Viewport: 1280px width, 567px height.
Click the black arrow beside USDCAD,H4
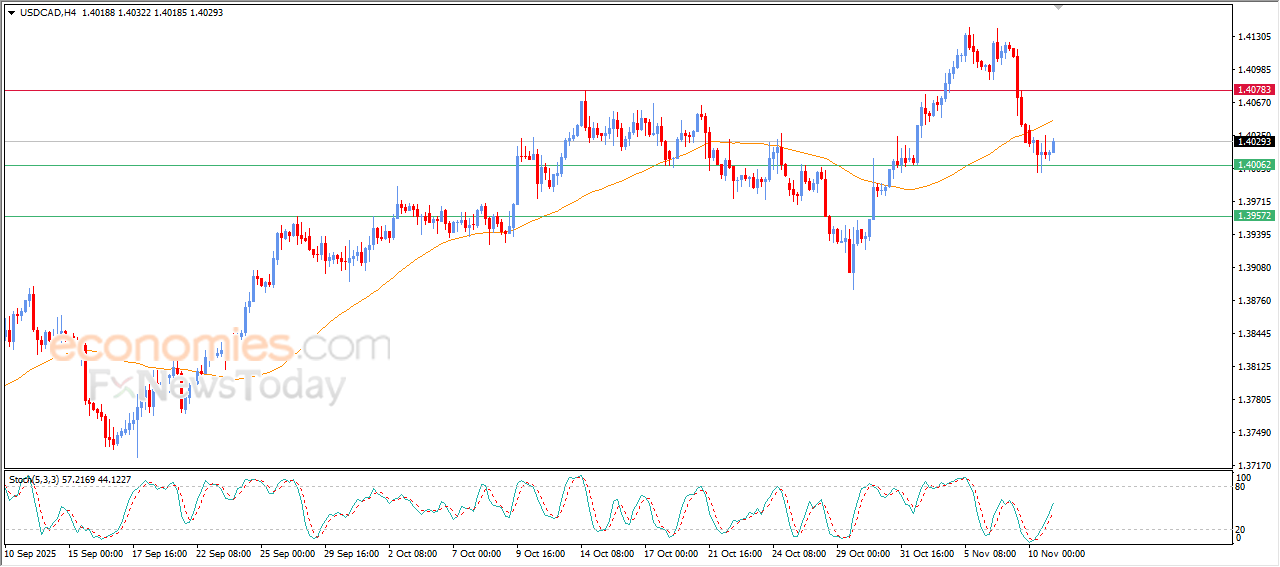[x=11, y=11]
